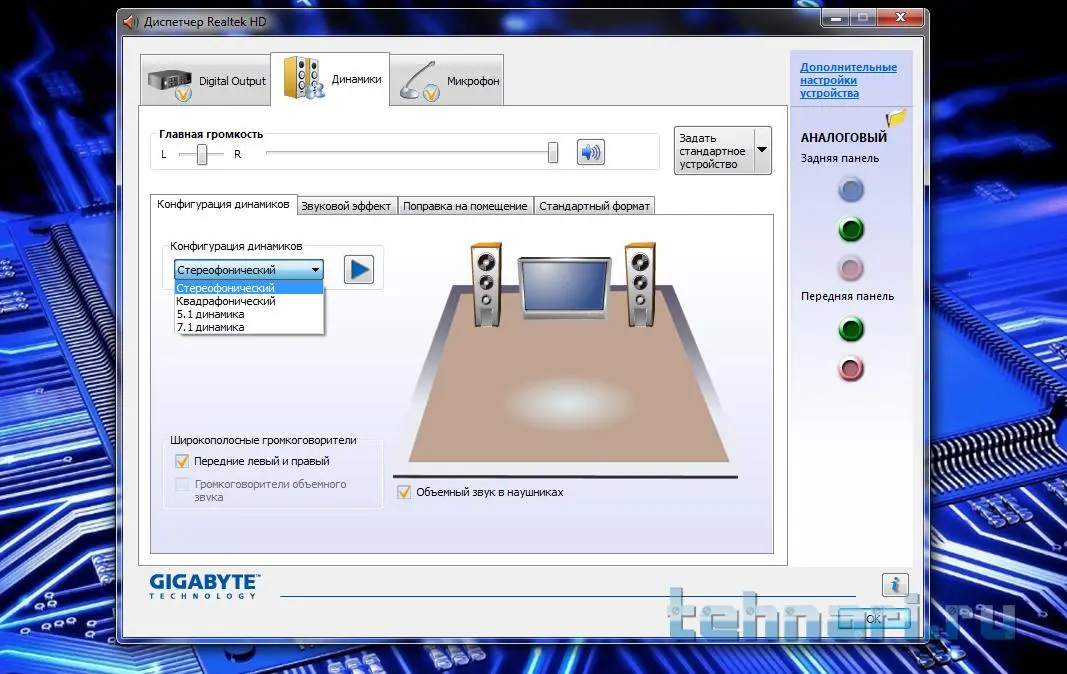The height and width of the screenshot is (674, 1067).
Task: Select Стереофонический in the dropdown list
Action: (248, 288)
